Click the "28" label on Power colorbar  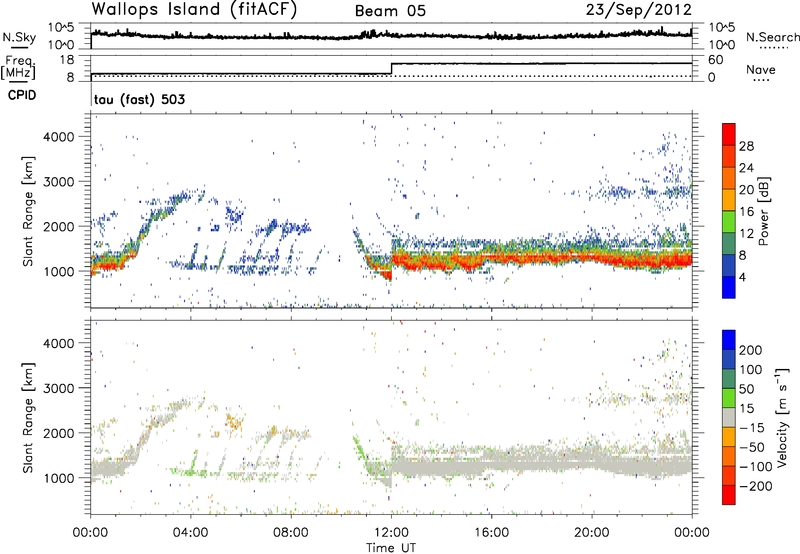click(746, 146)
